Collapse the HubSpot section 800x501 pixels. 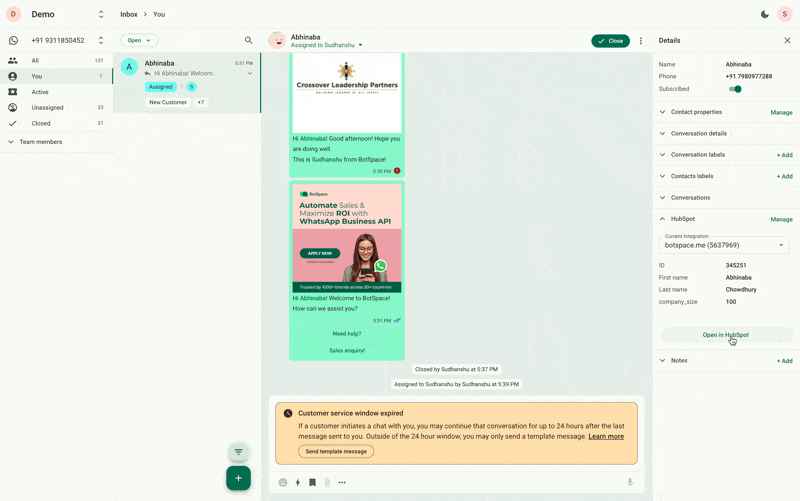click(662, 218)
